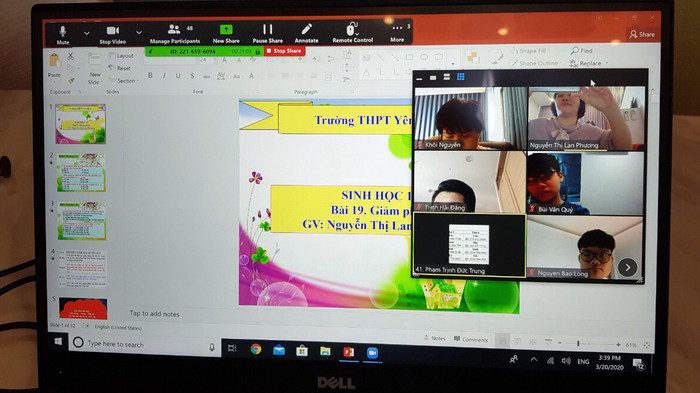
Task: Open Remote Control options
Action: pyautogui.click(x=353, y=33)
